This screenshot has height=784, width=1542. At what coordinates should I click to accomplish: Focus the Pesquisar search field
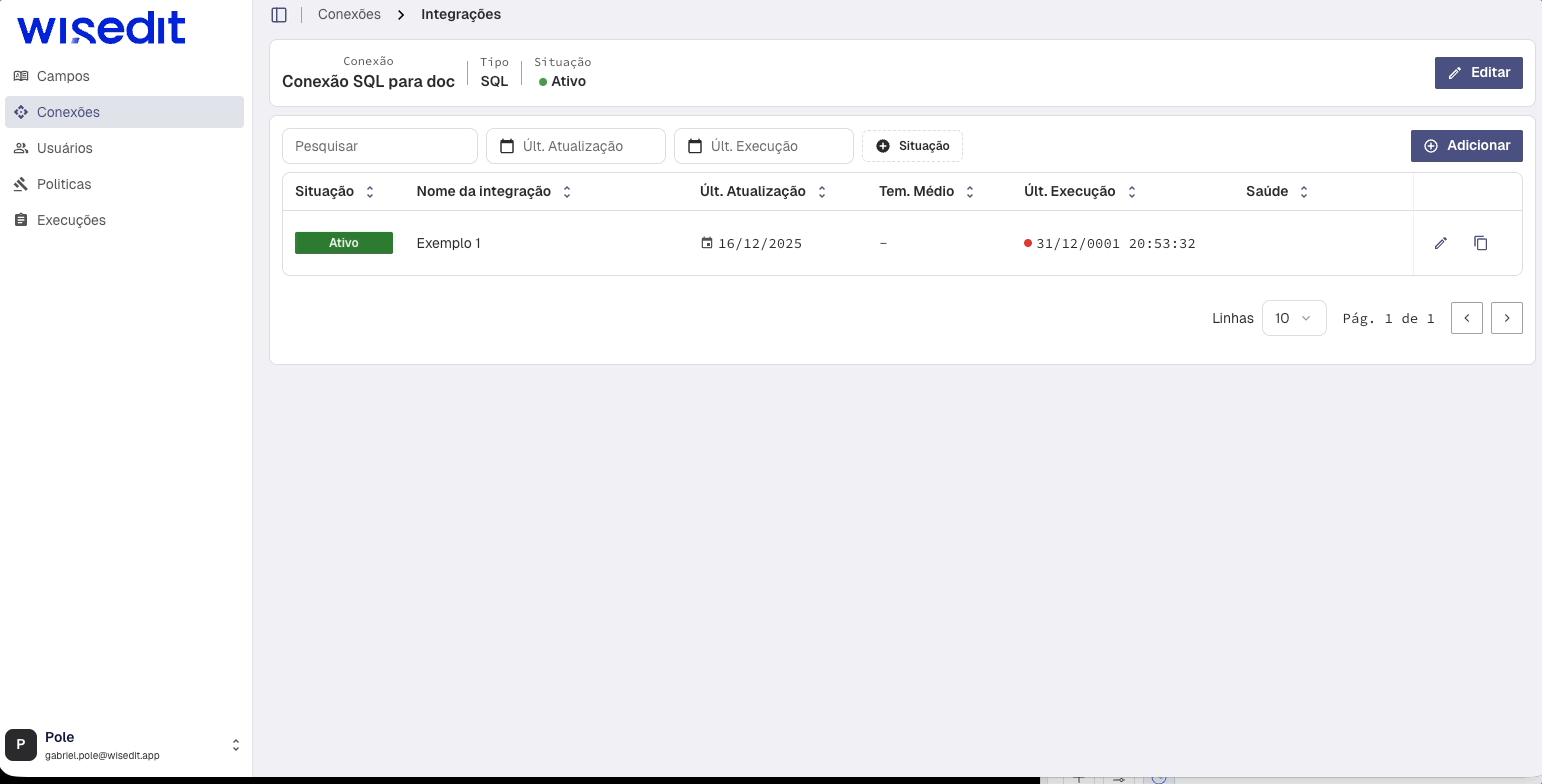(380, 146)
